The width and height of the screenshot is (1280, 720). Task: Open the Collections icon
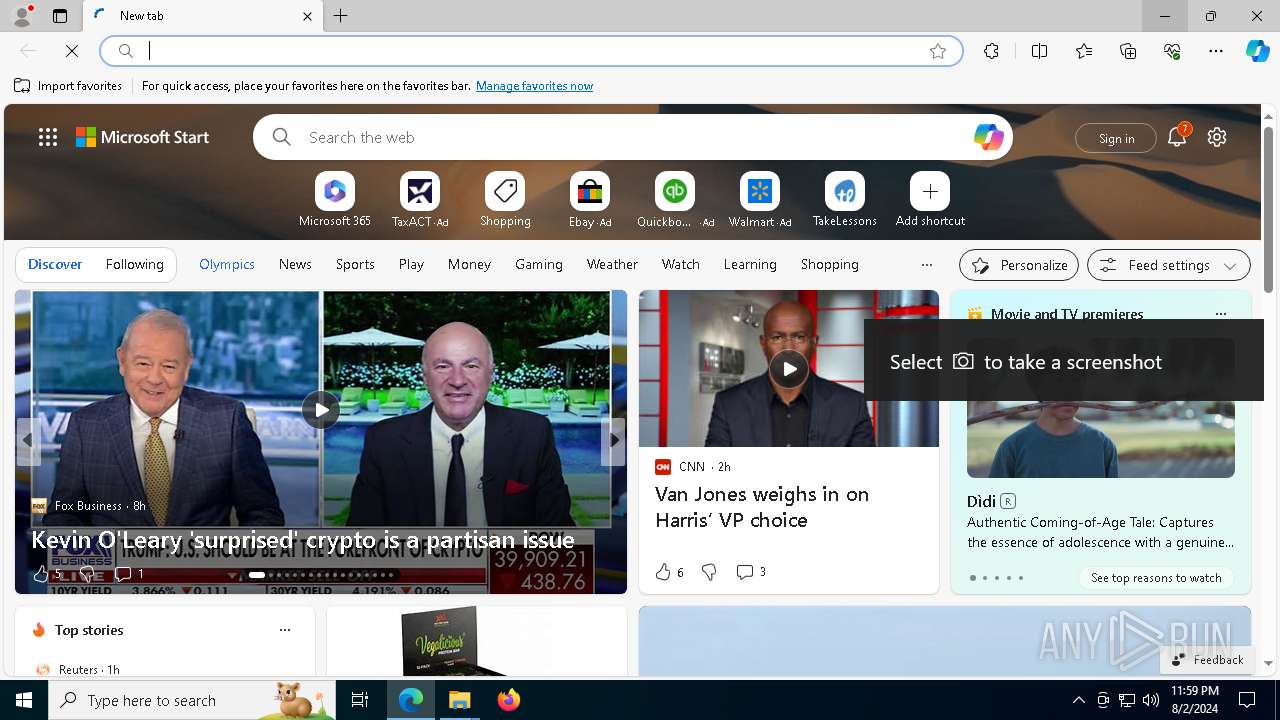(x=1128, y=51)
